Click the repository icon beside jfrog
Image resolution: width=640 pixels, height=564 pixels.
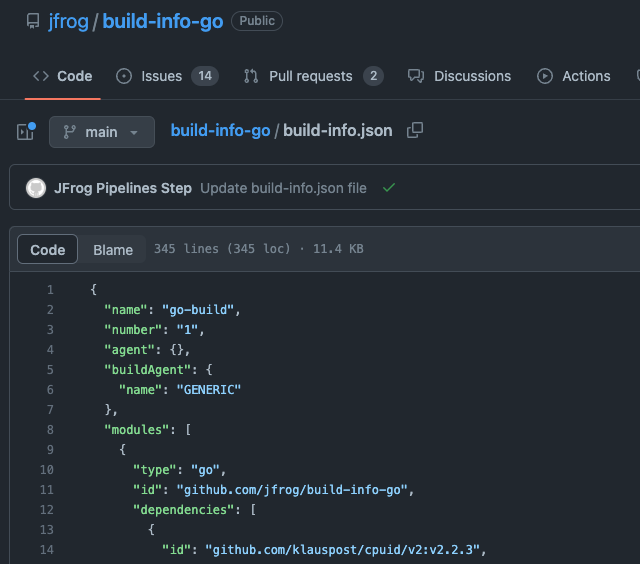(33, 21)
